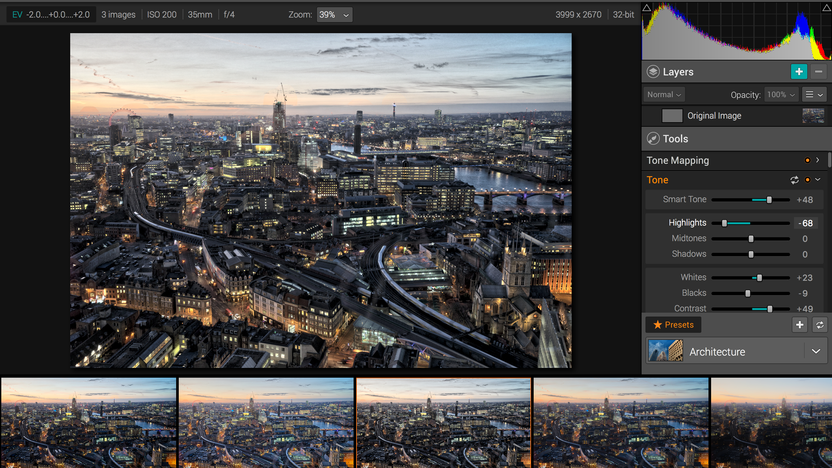This screenshot has height=468, width=832.
Task: Open the layer options list menu
Action: tap(814, 94)
